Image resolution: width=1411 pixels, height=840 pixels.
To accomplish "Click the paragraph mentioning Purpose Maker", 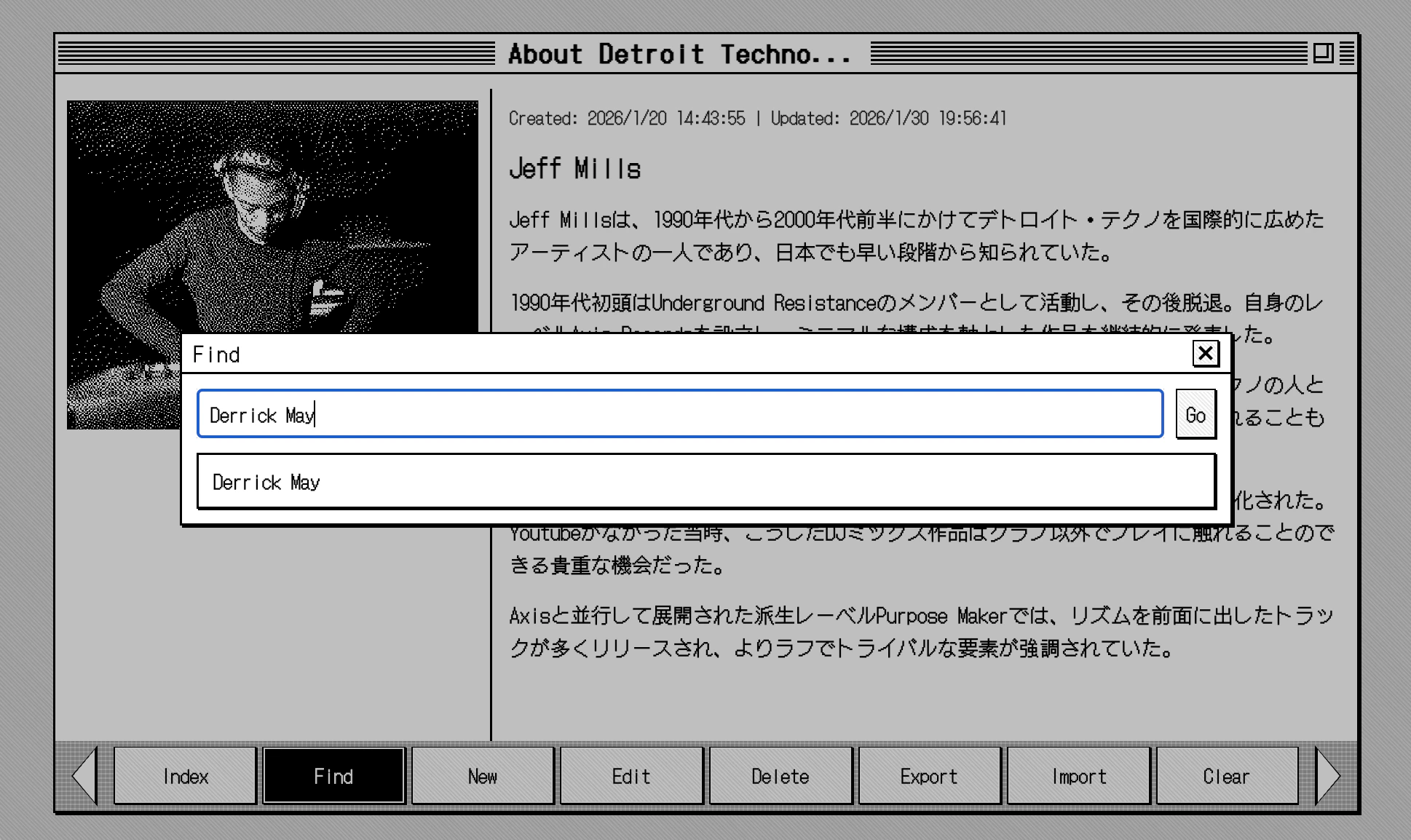I will 921,632.
